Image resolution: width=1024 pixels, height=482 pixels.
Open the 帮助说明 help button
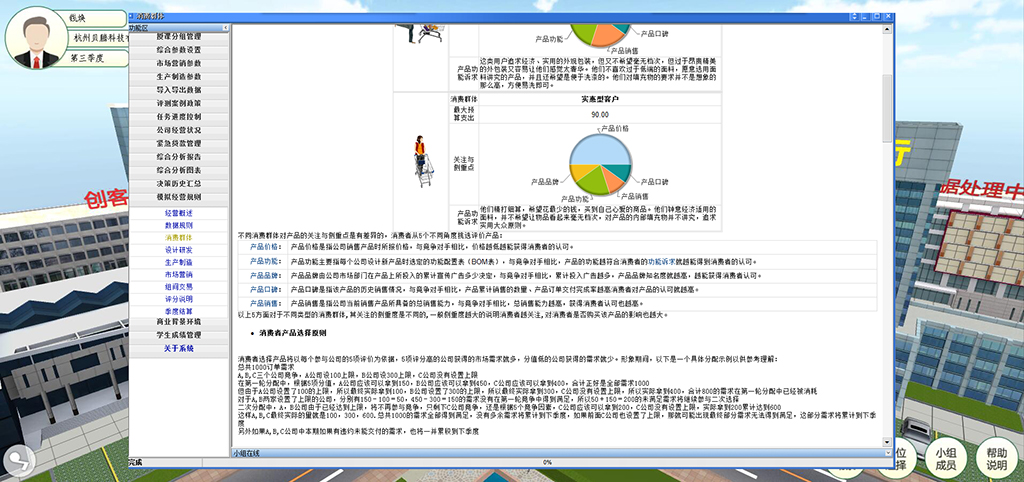click(x=996, y=459)
